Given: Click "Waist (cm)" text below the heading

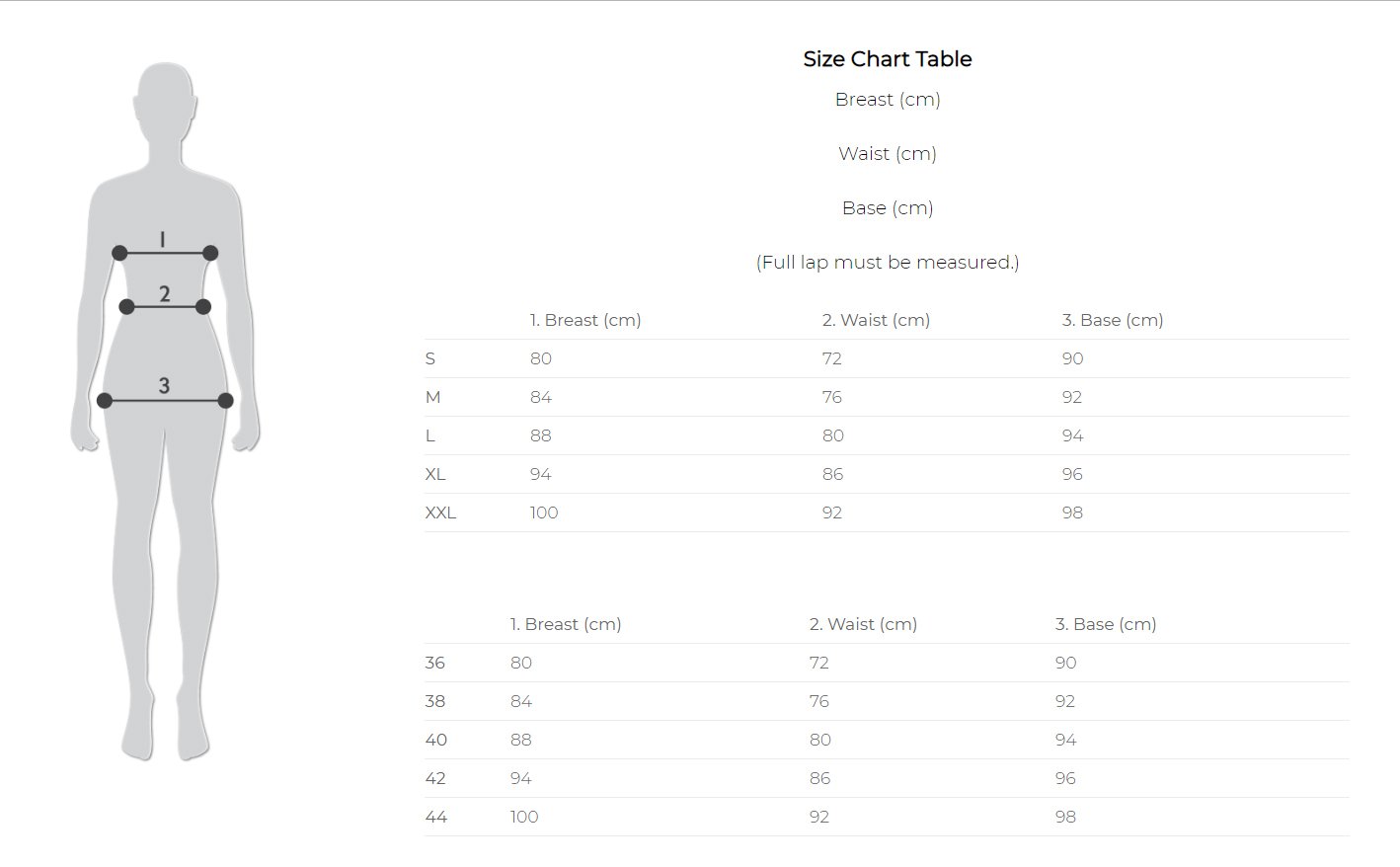Looking at the screenshot, I should (x=887, y=154).
